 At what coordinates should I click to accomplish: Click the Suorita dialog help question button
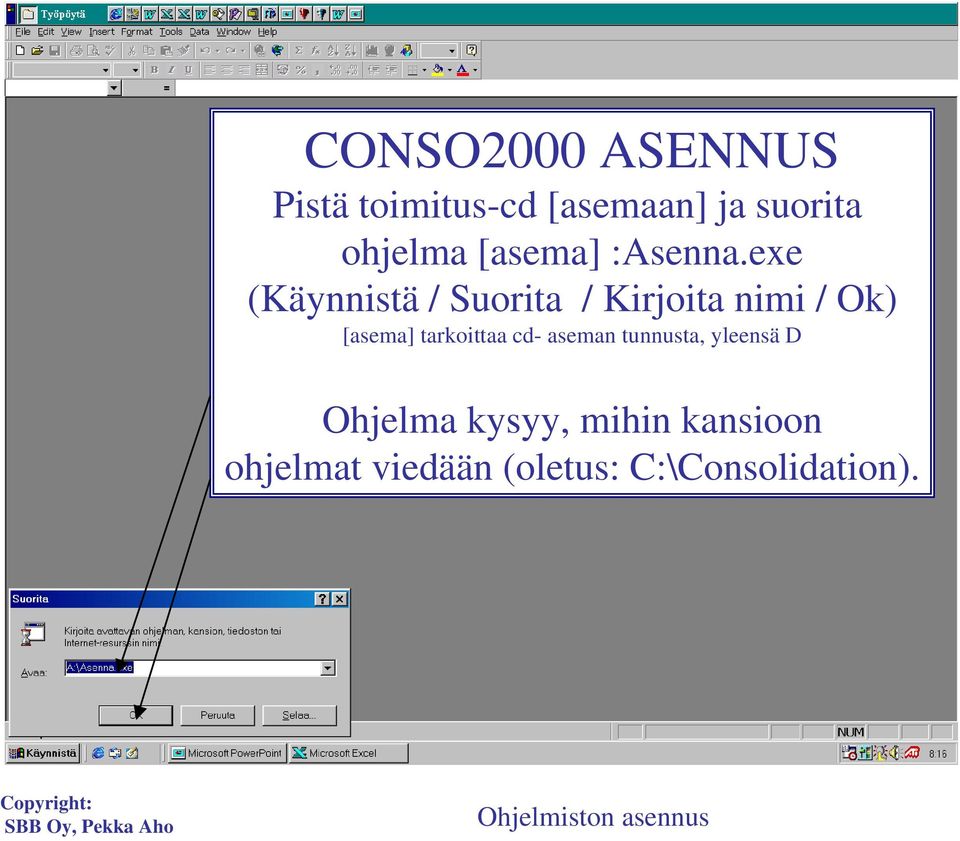tap(323, 599)
